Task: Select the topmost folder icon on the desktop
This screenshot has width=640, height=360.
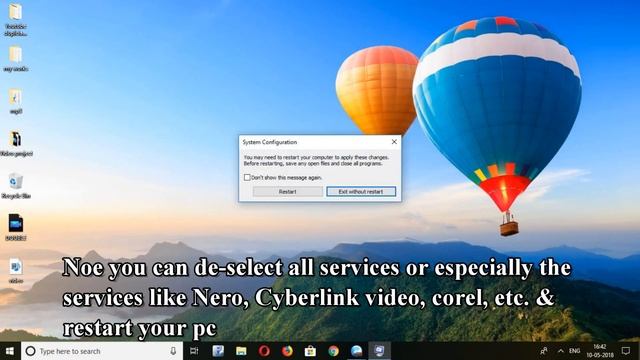Action: click(16, 19)
